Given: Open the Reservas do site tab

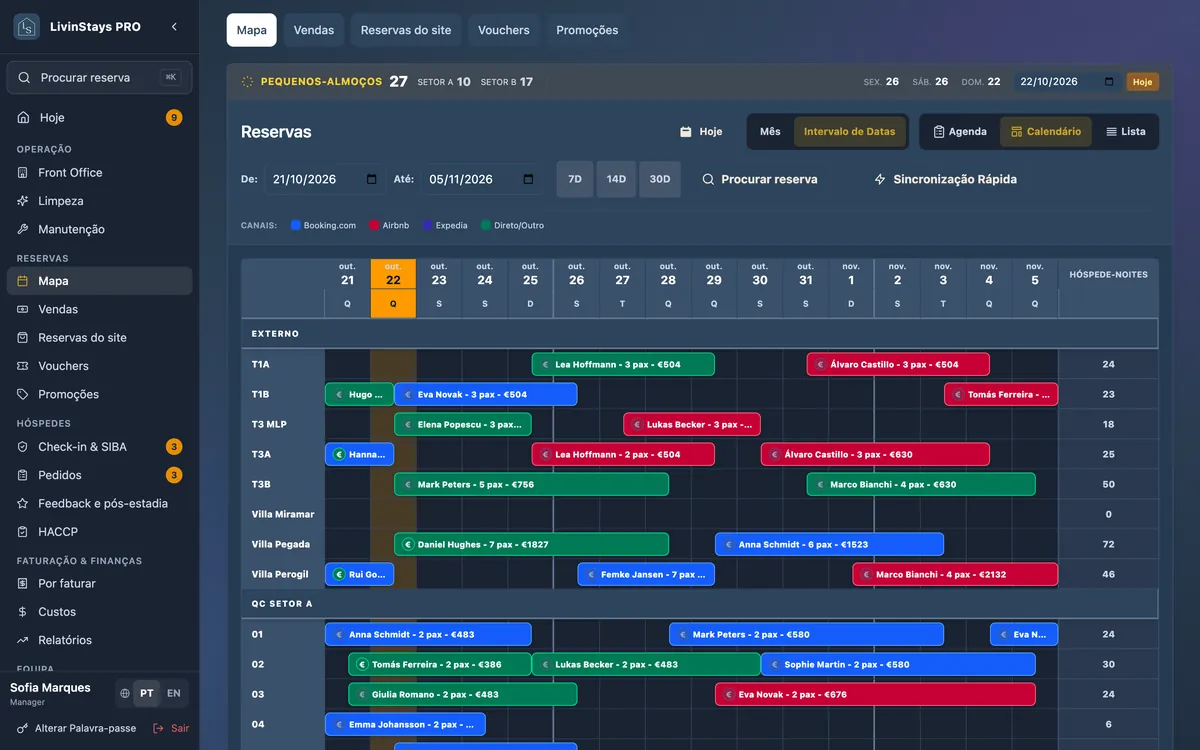Looking at the screenshot, I should point(406,31).
